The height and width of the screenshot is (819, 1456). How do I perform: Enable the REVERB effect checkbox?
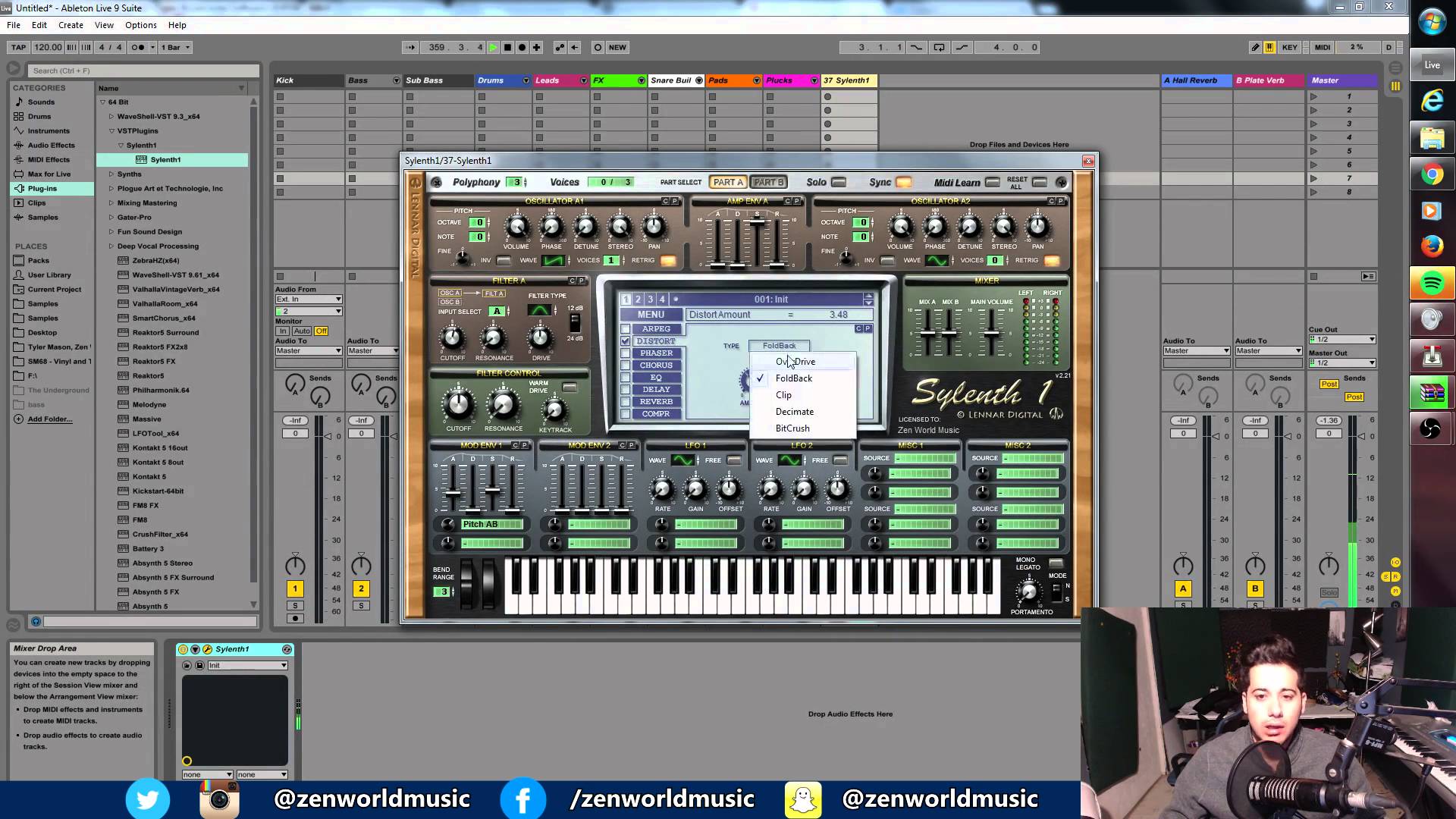[x=625, y=402]
